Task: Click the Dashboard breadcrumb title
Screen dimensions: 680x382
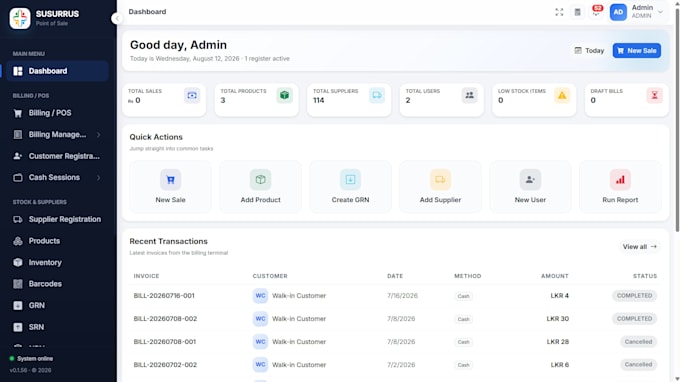Action: 147,12
